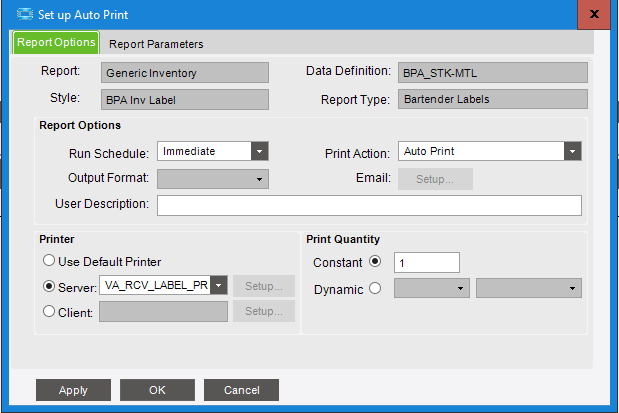Expand the Server printer name dropdown
Image resolution: width=619 pixels, height=413 pixels.
coord(219,285)
